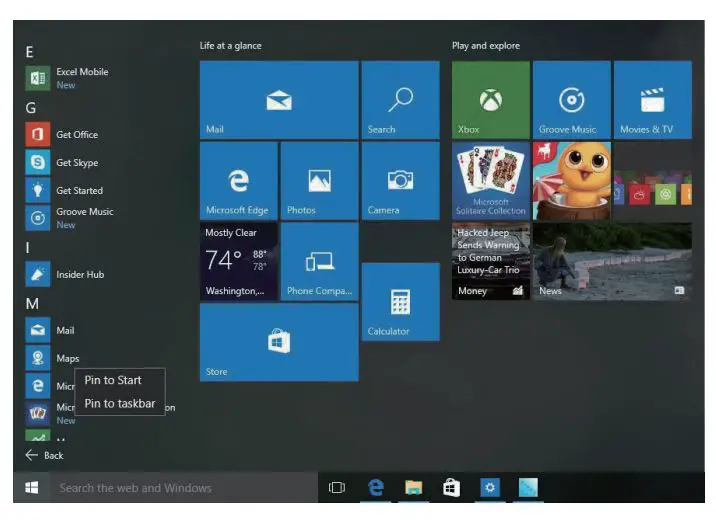The image size is (716, 520).
Task: Open File Explorer from the taskbar
Action: point(414,488)
